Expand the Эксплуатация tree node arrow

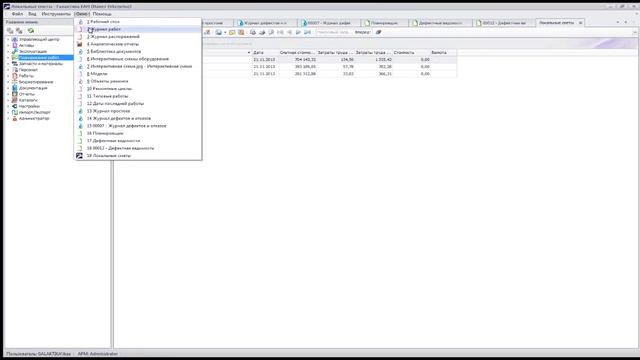tap(8, 51)
